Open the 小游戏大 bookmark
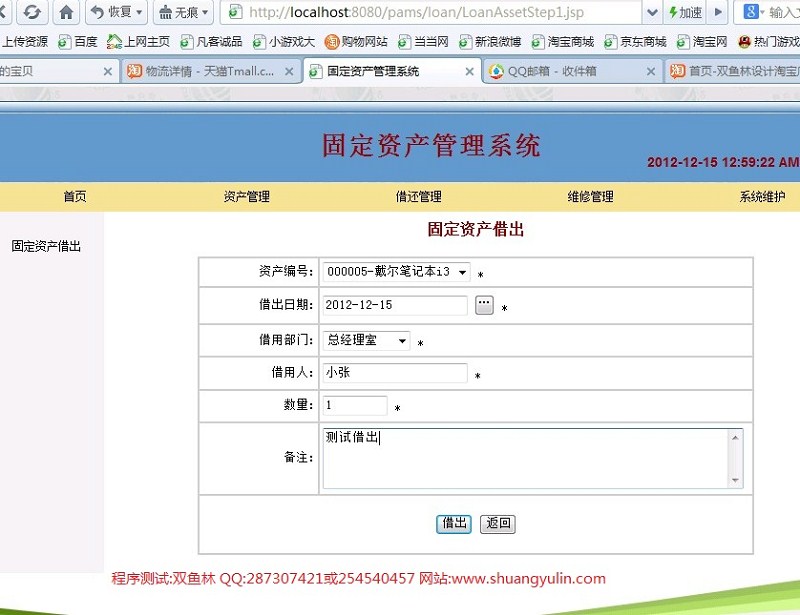Viewport: 800px width, 615px height. (284, 42)
